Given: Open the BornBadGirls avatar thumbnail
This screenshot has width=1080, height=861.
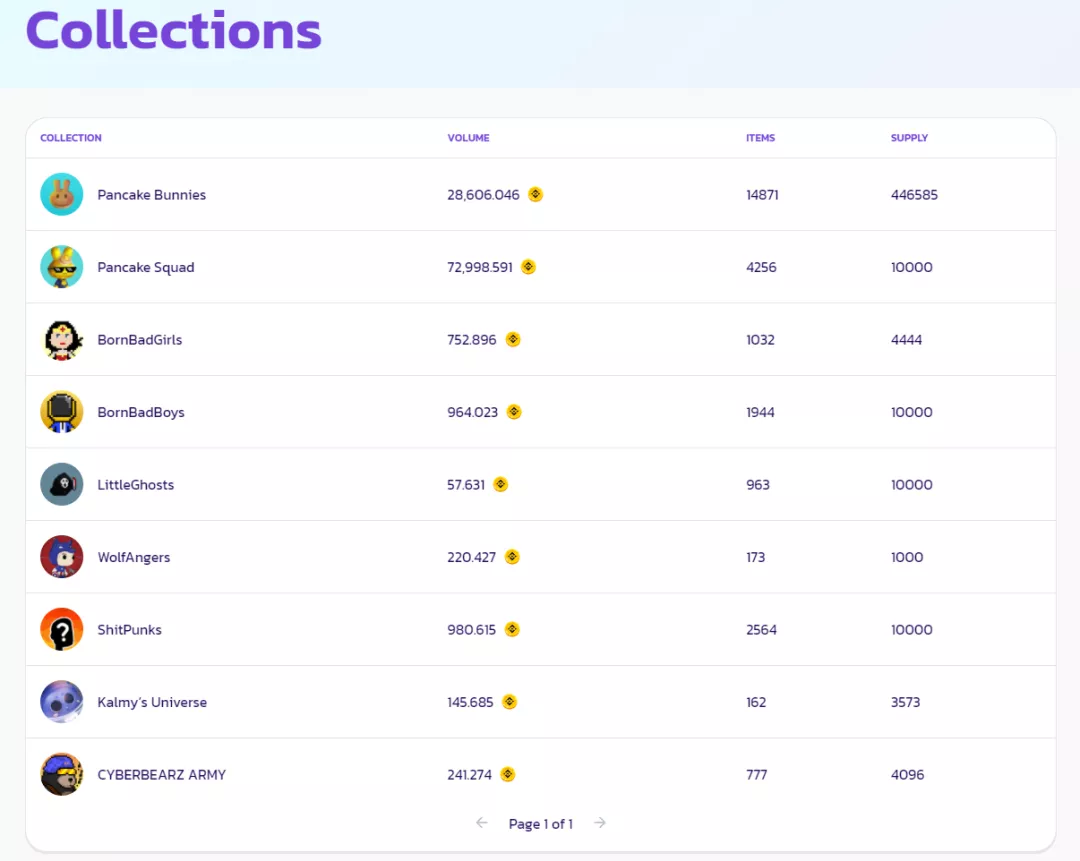Looking at the screenshot, I should pyautogui.click(x=61, y=340).
